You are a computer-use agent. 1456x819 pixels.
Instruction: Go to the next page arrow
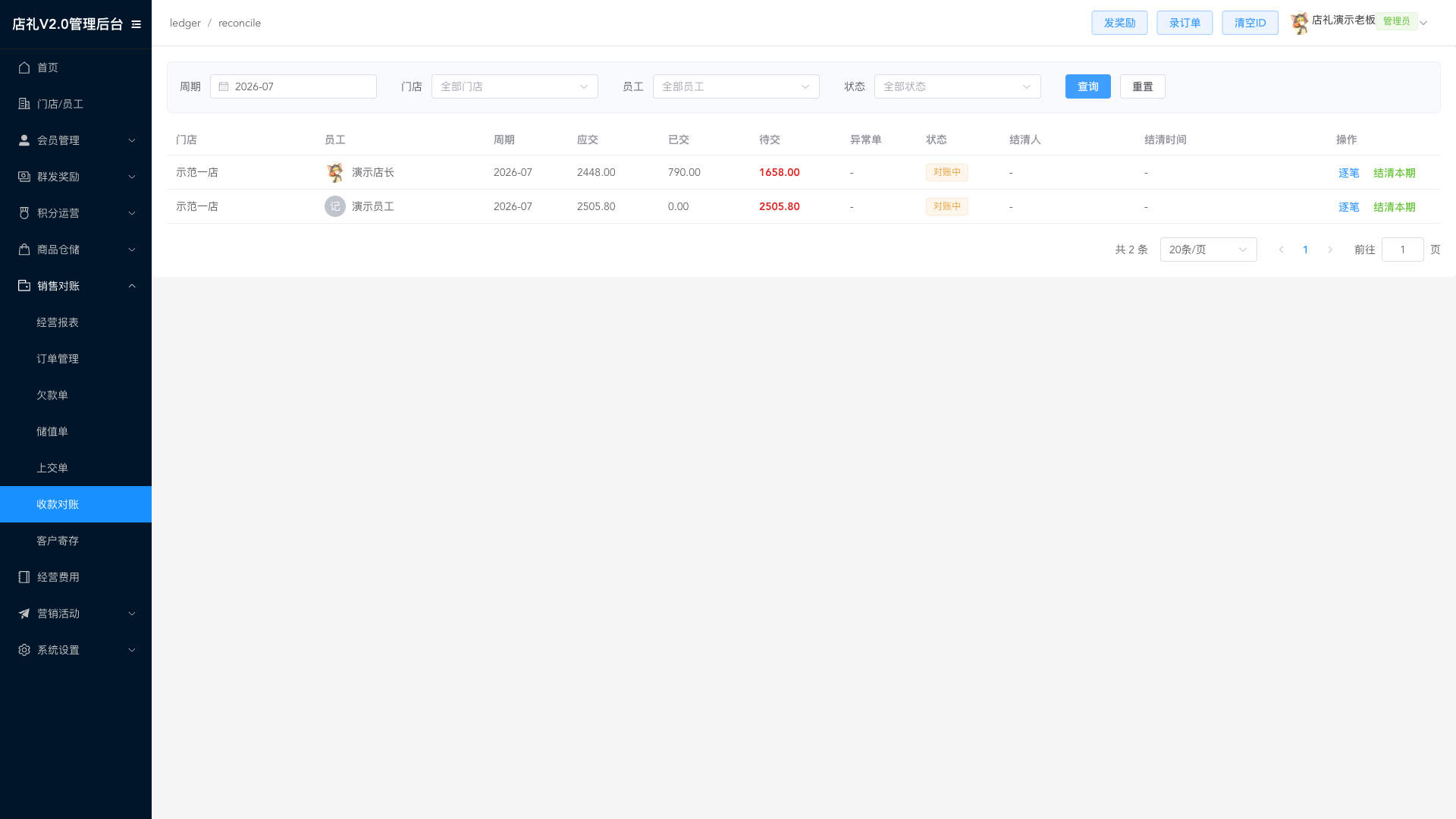pos(1330,249)
